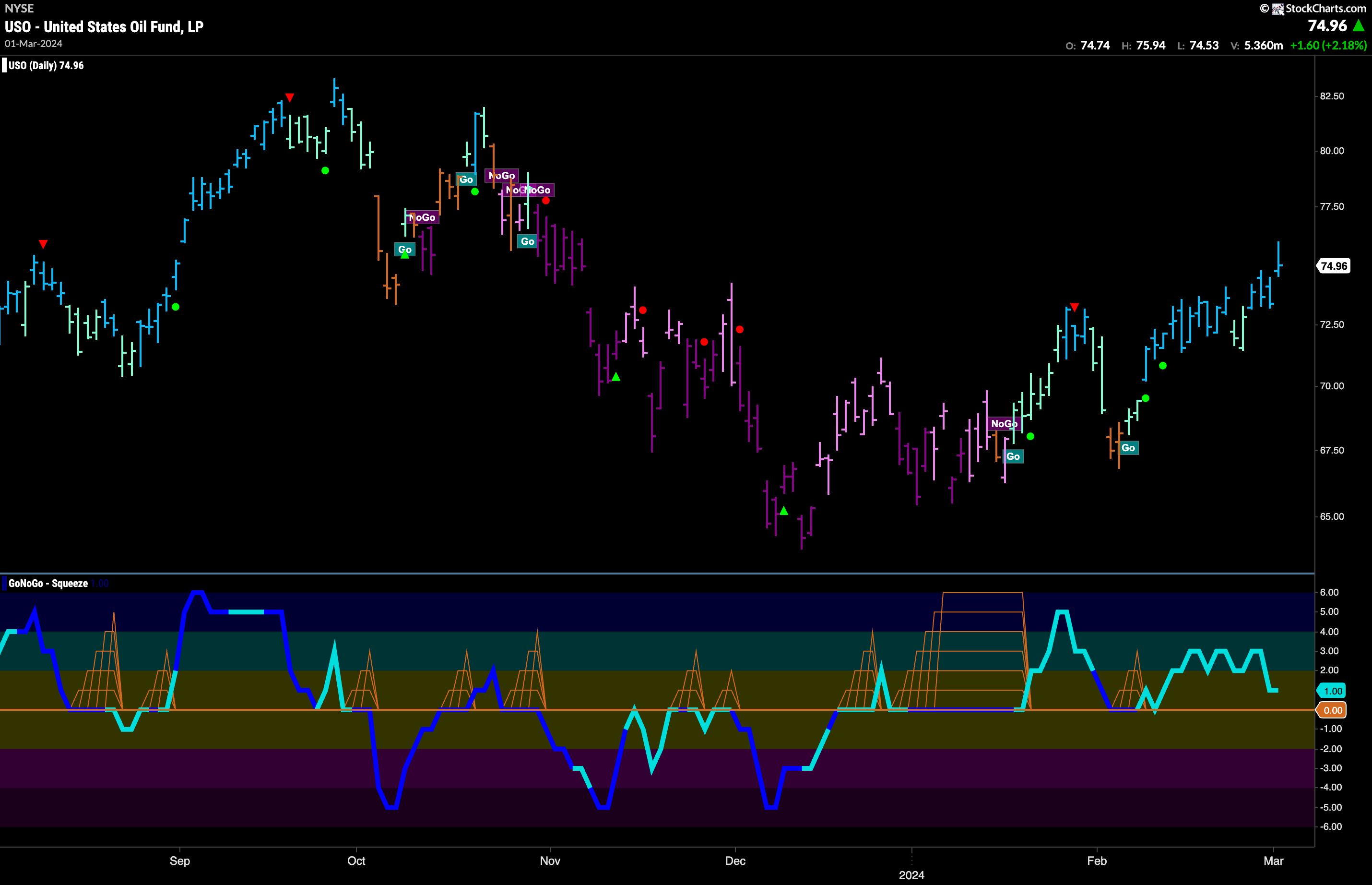This screenshot has height=885, width=1372.
Task: Click the low value L: 74.53
Action: click(x=1197, y=46)
